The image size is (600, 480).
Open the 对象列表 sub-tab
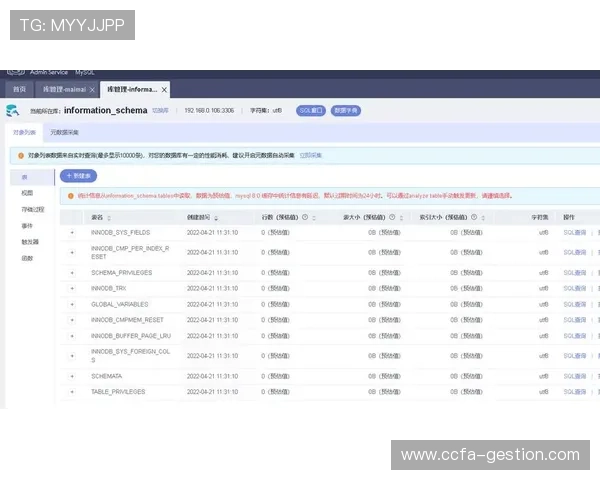(x=24, y=132)
